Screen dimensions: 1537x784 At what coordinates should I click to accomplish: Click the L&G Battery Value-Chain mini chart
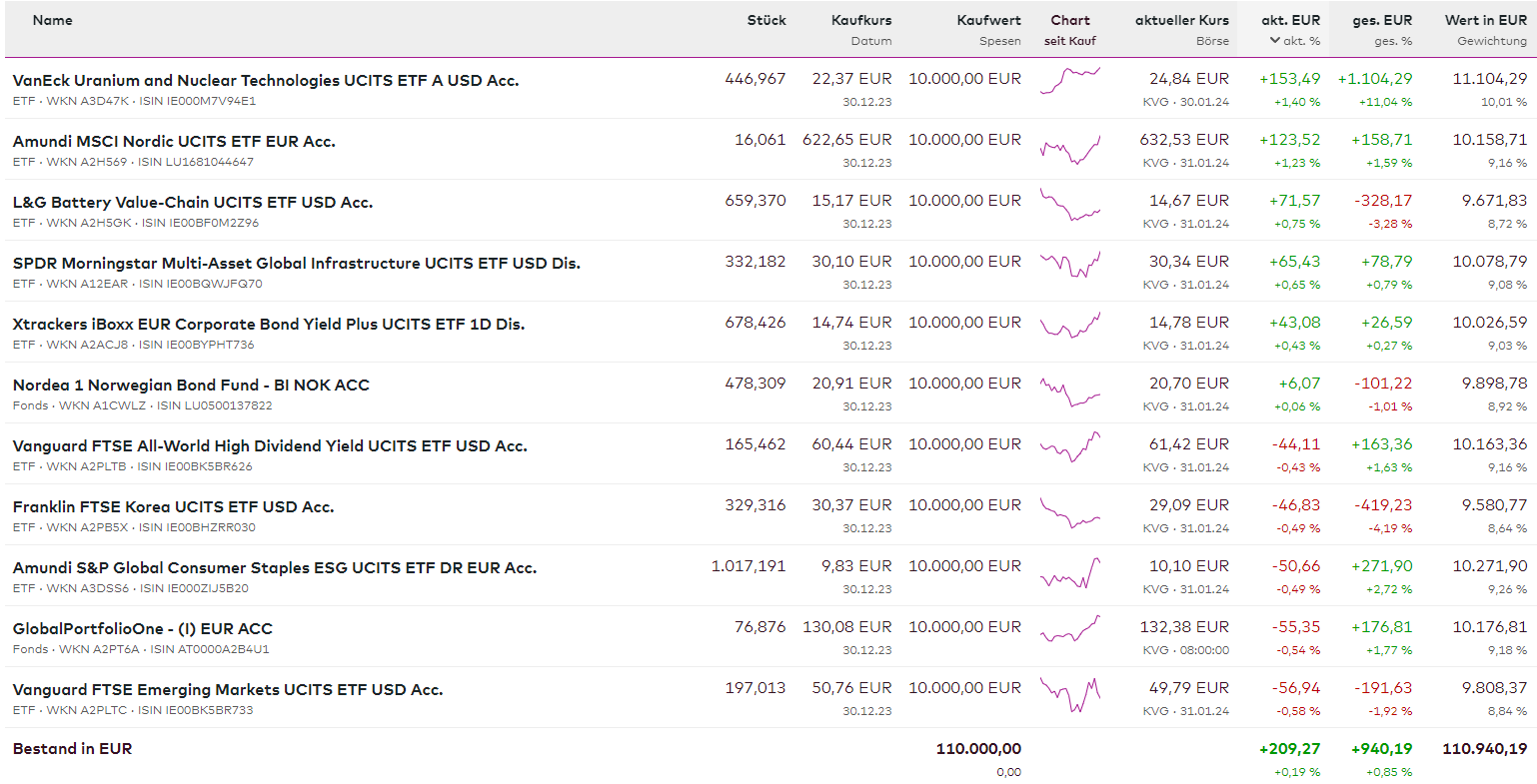click(1069, 206)
